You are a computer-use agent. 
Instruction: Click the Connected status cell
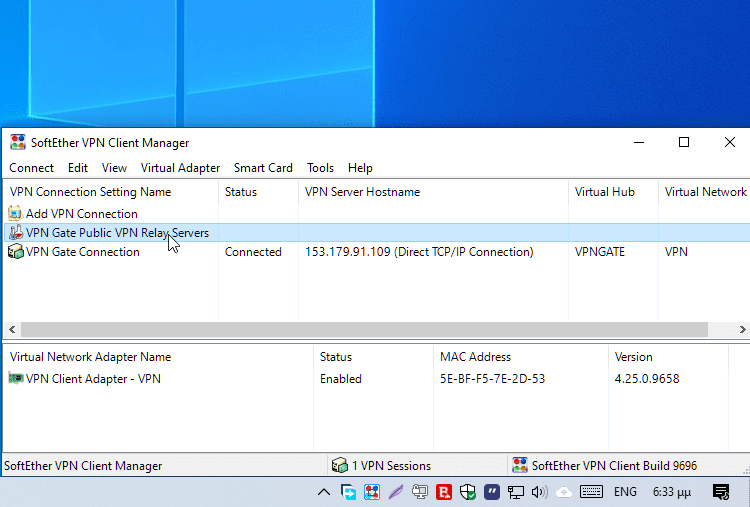tap(253, 252)
